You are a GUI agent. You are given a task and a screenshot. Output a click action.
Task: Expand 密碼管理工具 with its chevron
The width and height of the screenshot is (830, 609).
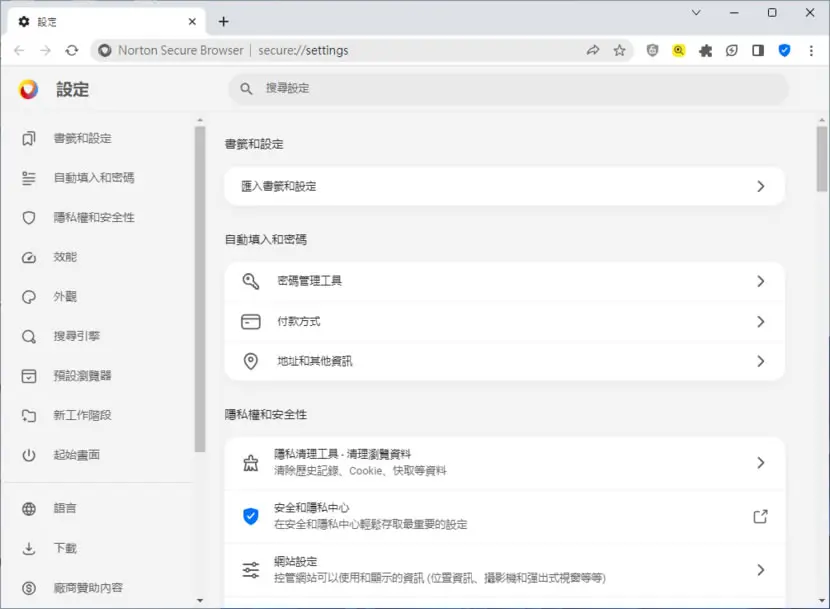[761, 281]
